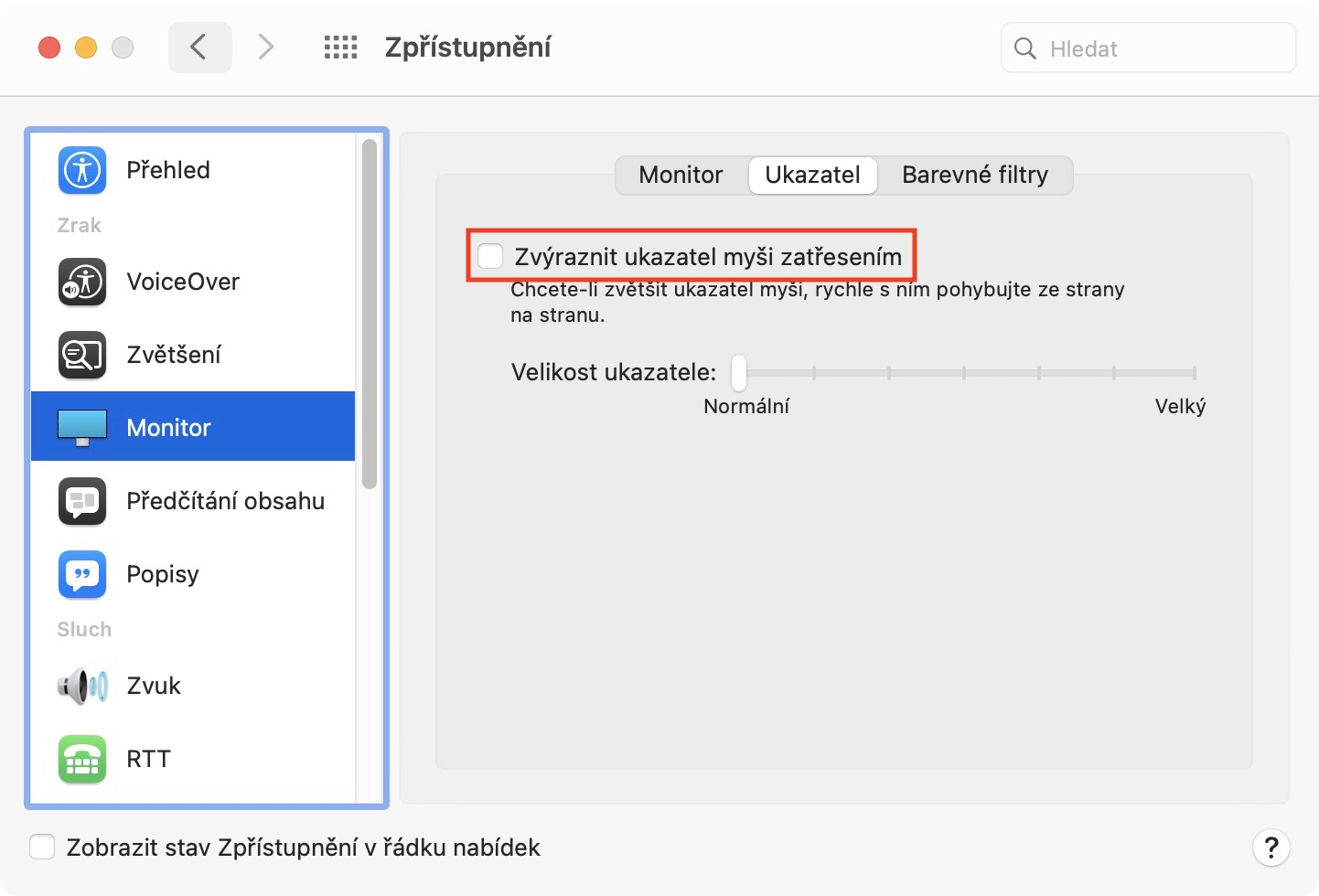Viewport: 1319px width, 896px height.
Task: Open the Přehled accessibility overview icon
Action: (x=82, y=170)
